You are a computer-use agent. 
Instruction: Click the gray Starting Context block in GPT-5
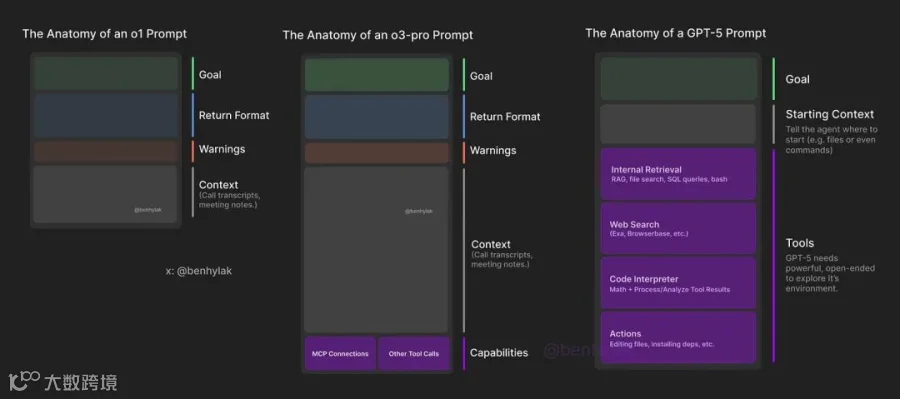678,124
